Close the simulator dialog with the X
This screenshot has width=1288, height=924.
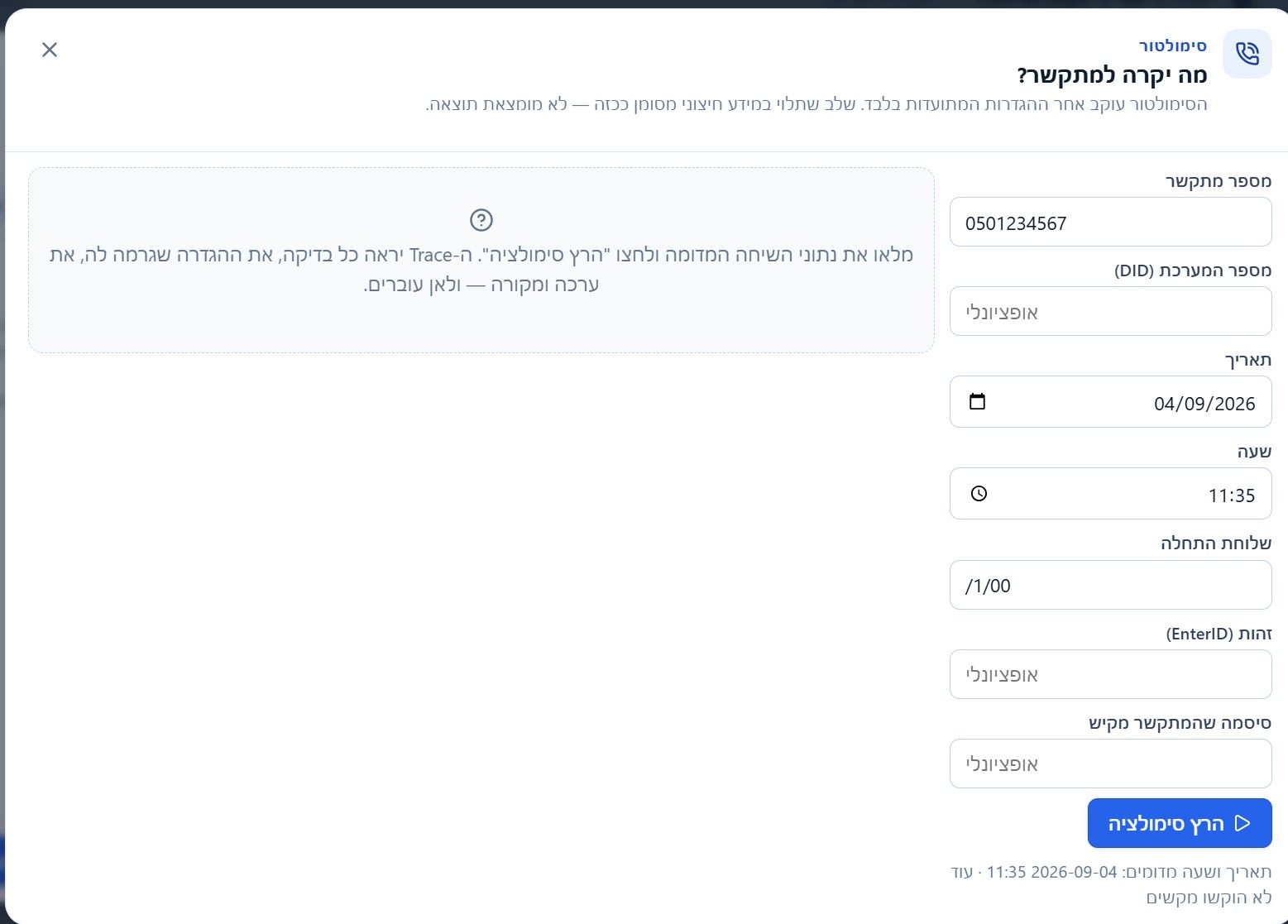point(50,50)
